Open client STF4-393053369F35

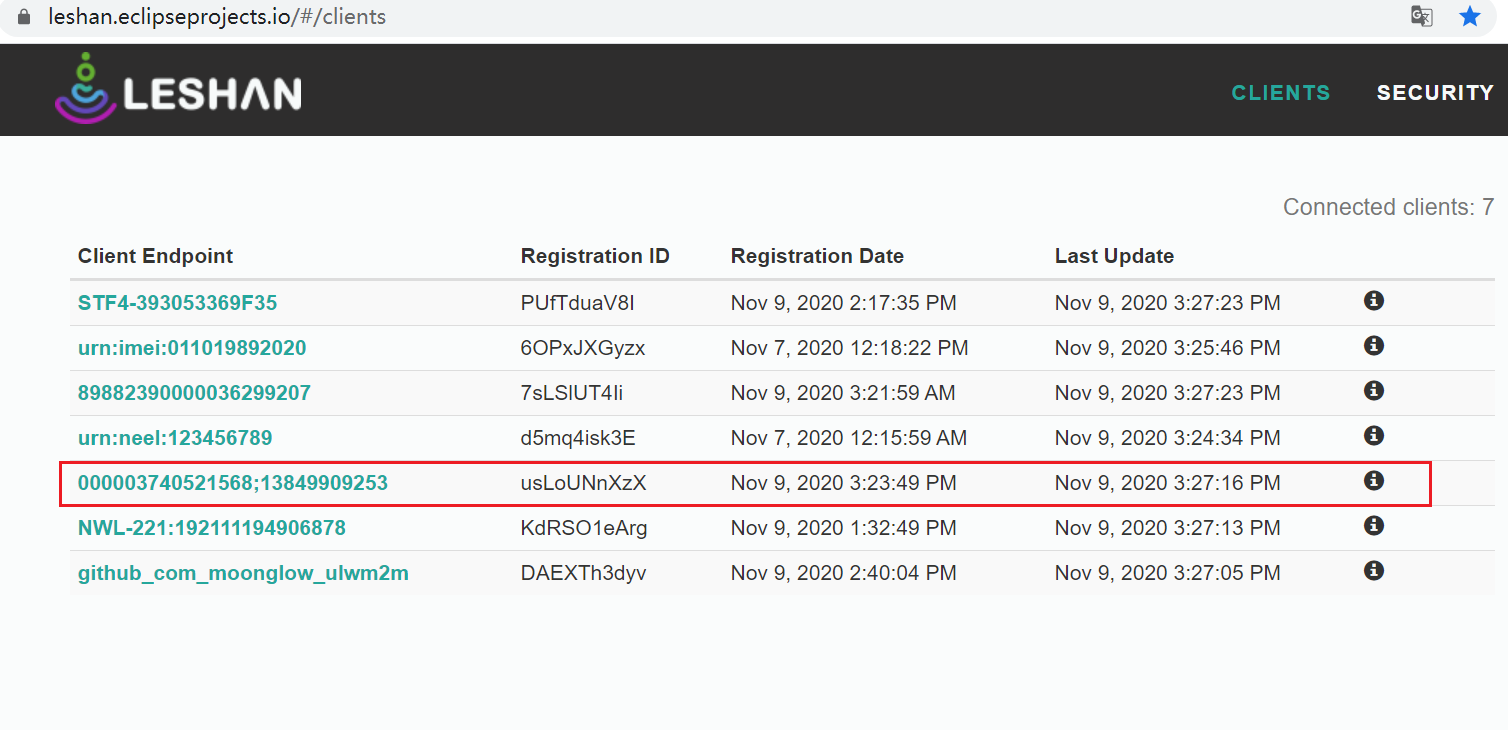tap(177, 301)
